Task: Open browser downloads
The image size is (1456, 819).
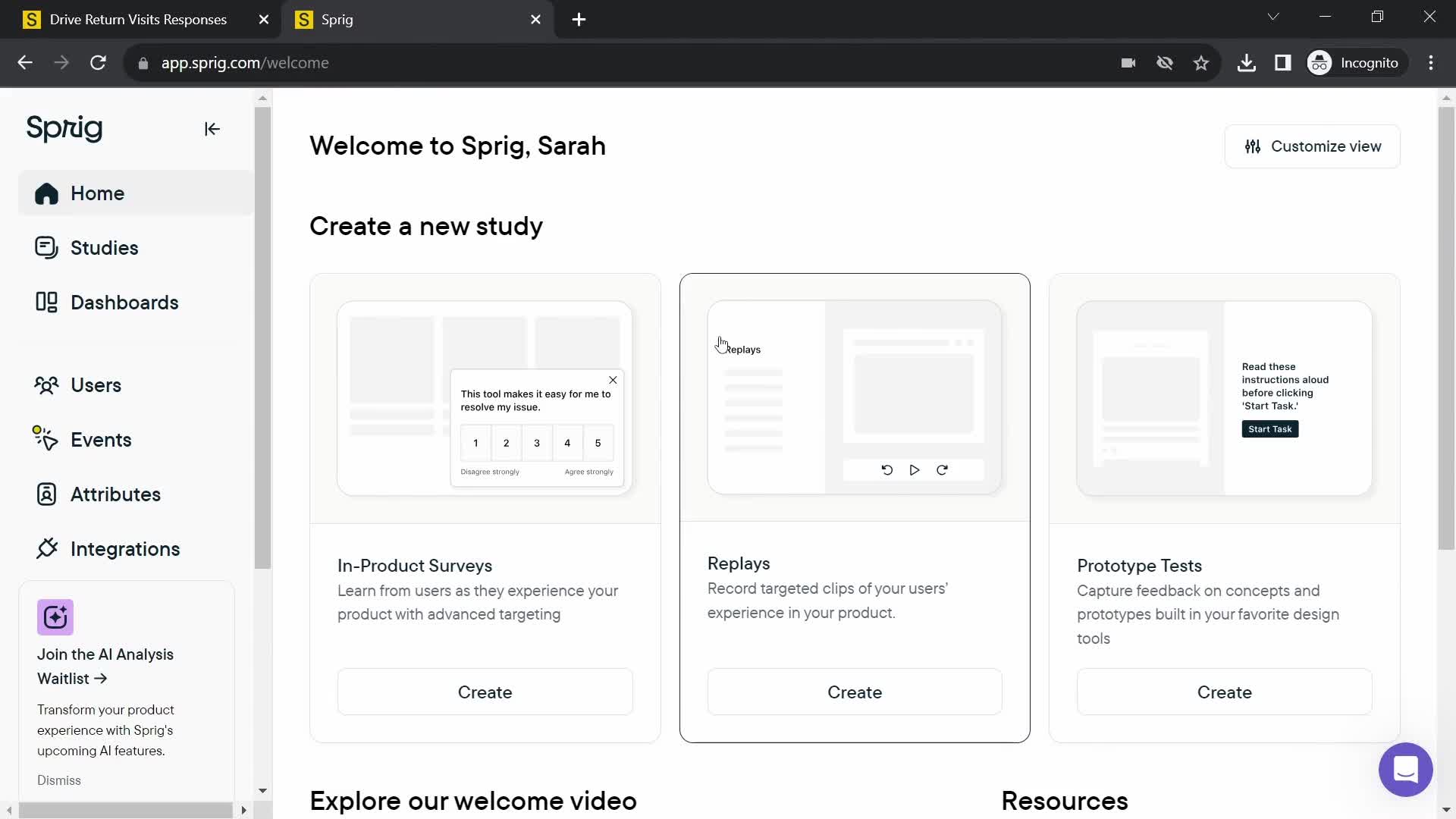Action: pyautogui.click(x=1247, y=63)
